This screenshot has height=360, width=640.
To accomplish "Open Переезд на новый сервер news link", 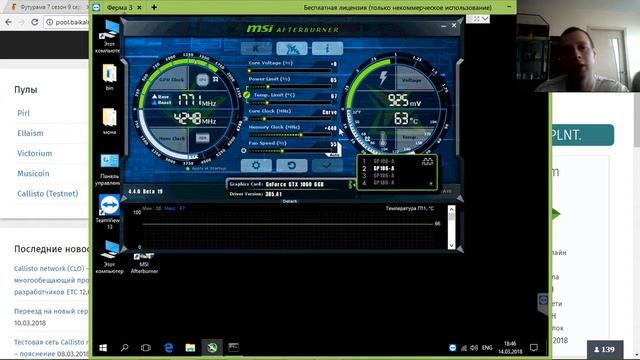I will pyautogui.click(x=51, y=311).
